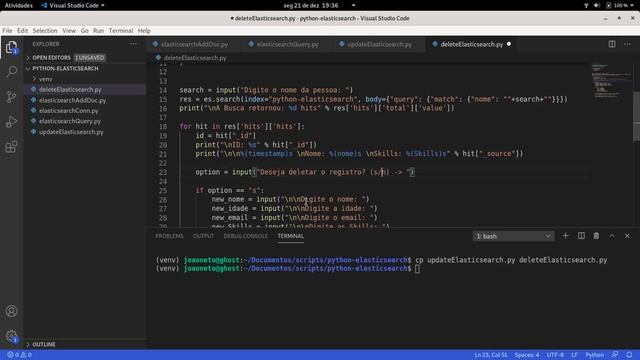The width and height of the screenshot is (640, 360).
Task: Open the clock and calendar dropdown
Action: click(x=311, y=5)
